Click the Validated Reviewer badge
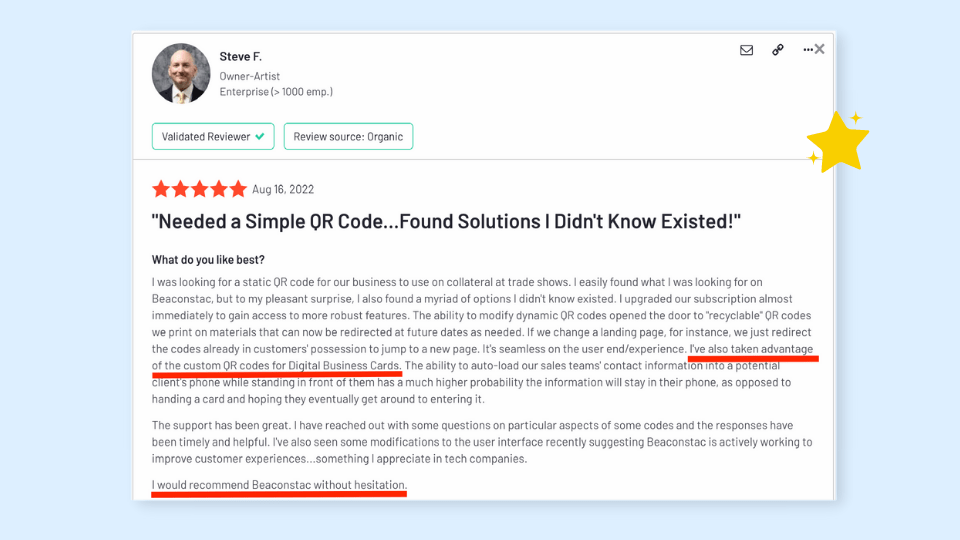The image size is (960, 540). [x=213, y=137]
